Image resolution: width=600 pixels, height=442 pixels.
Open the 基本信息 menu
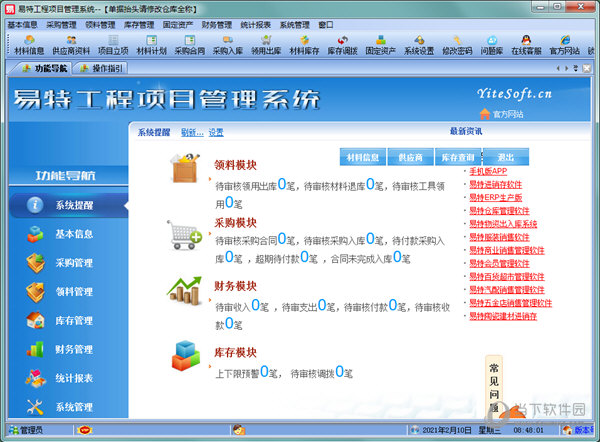(23, 25)
